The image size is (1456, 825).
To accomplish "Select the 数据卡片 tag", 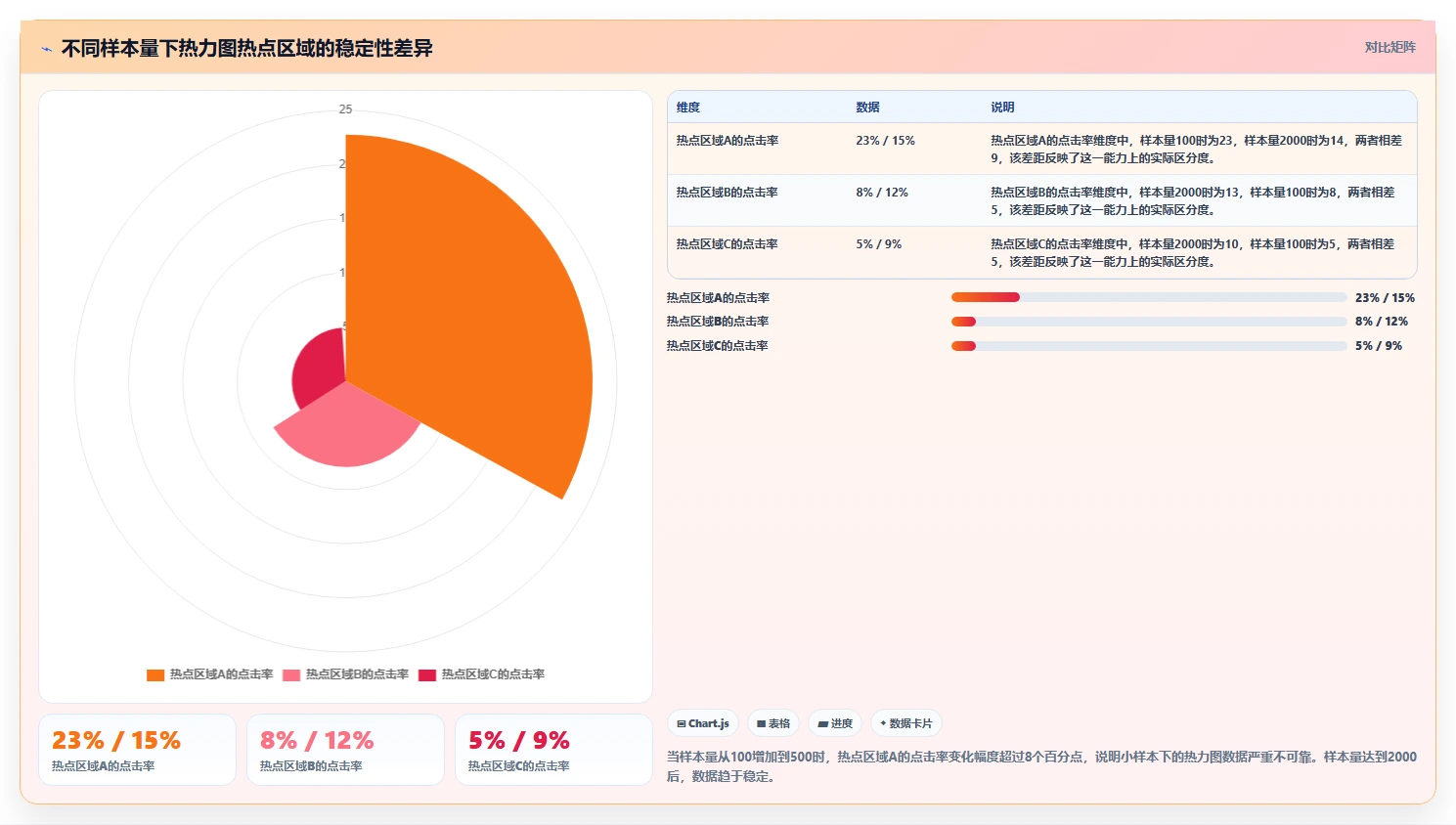I will coord(906,723).
